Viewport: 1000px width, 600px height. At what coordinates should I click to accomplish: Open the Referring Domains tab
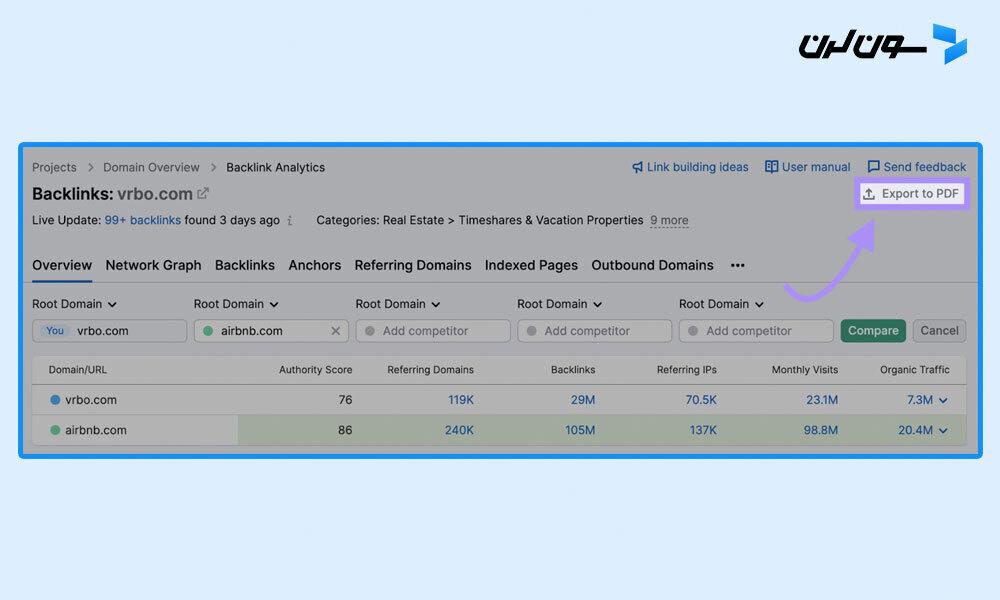point(413,265)
